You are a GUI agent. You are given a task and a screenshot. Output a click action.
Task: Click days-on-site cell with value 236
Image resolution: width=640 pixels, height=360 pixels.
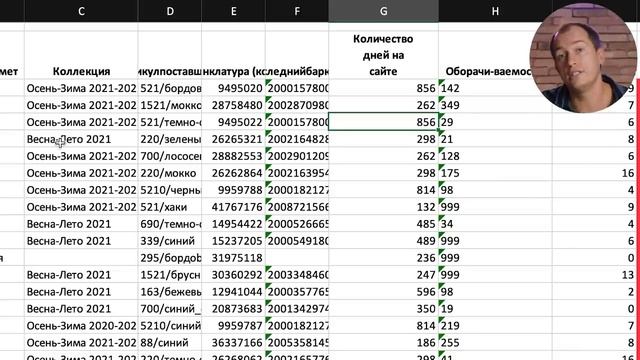(x=384, y=258)
